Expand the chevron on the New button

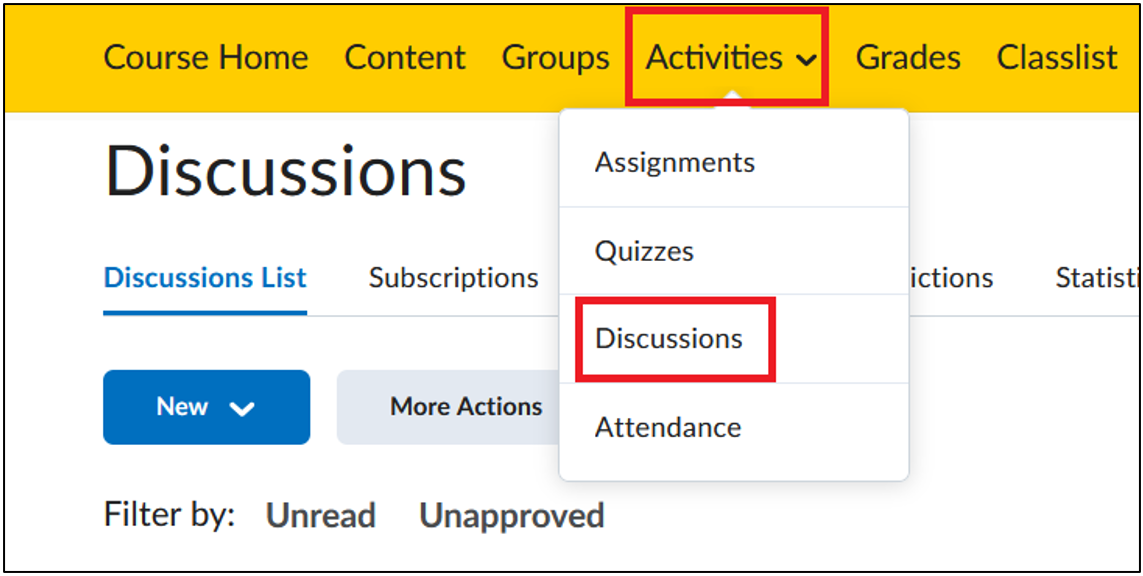[241, 408]
